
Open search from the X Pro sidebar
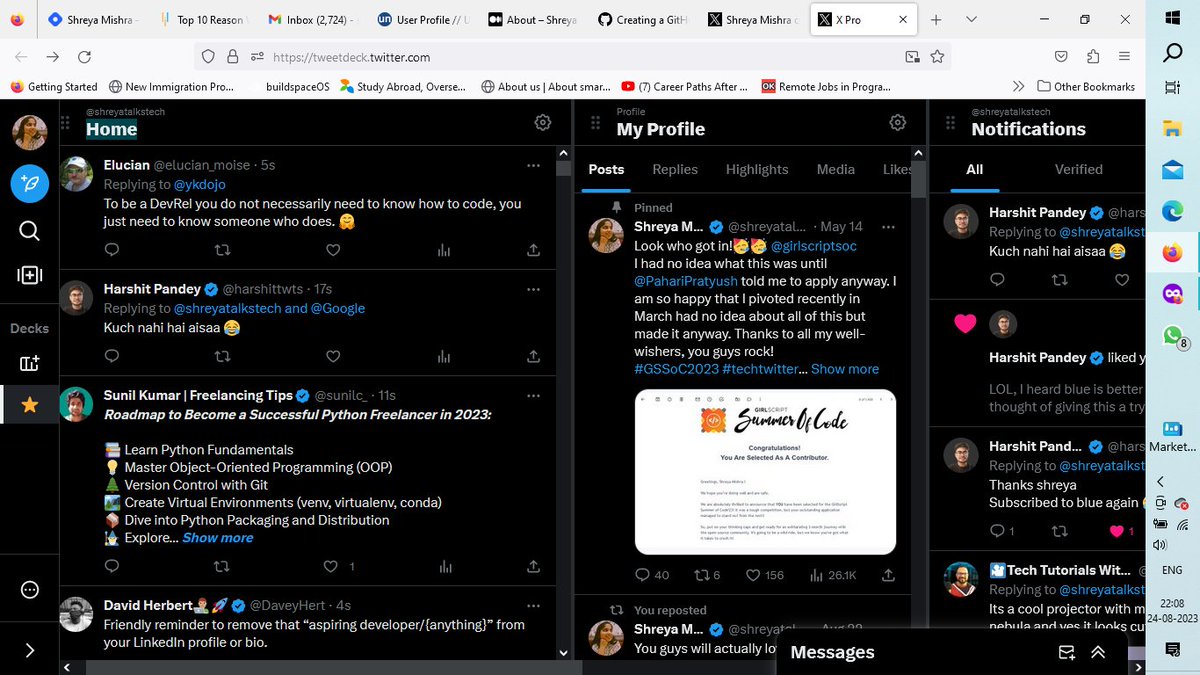pyautogui.click(x=29, y=231)
